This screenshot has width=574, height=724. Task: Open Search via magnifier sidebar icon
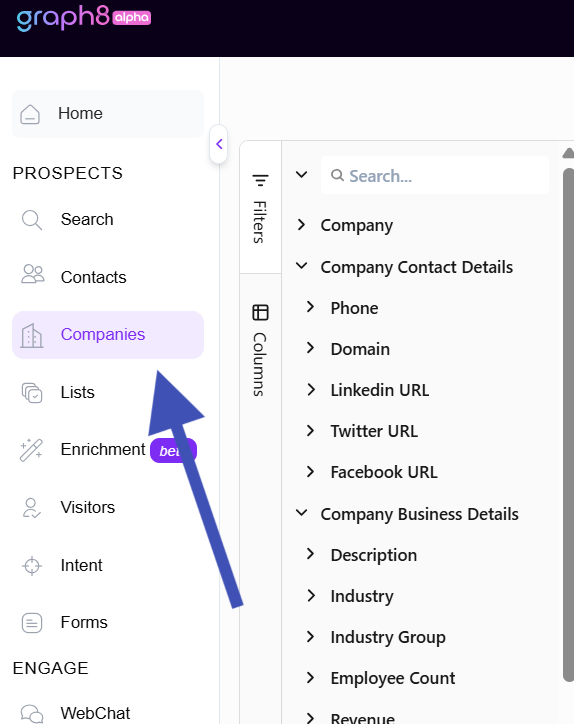(32, 220)
